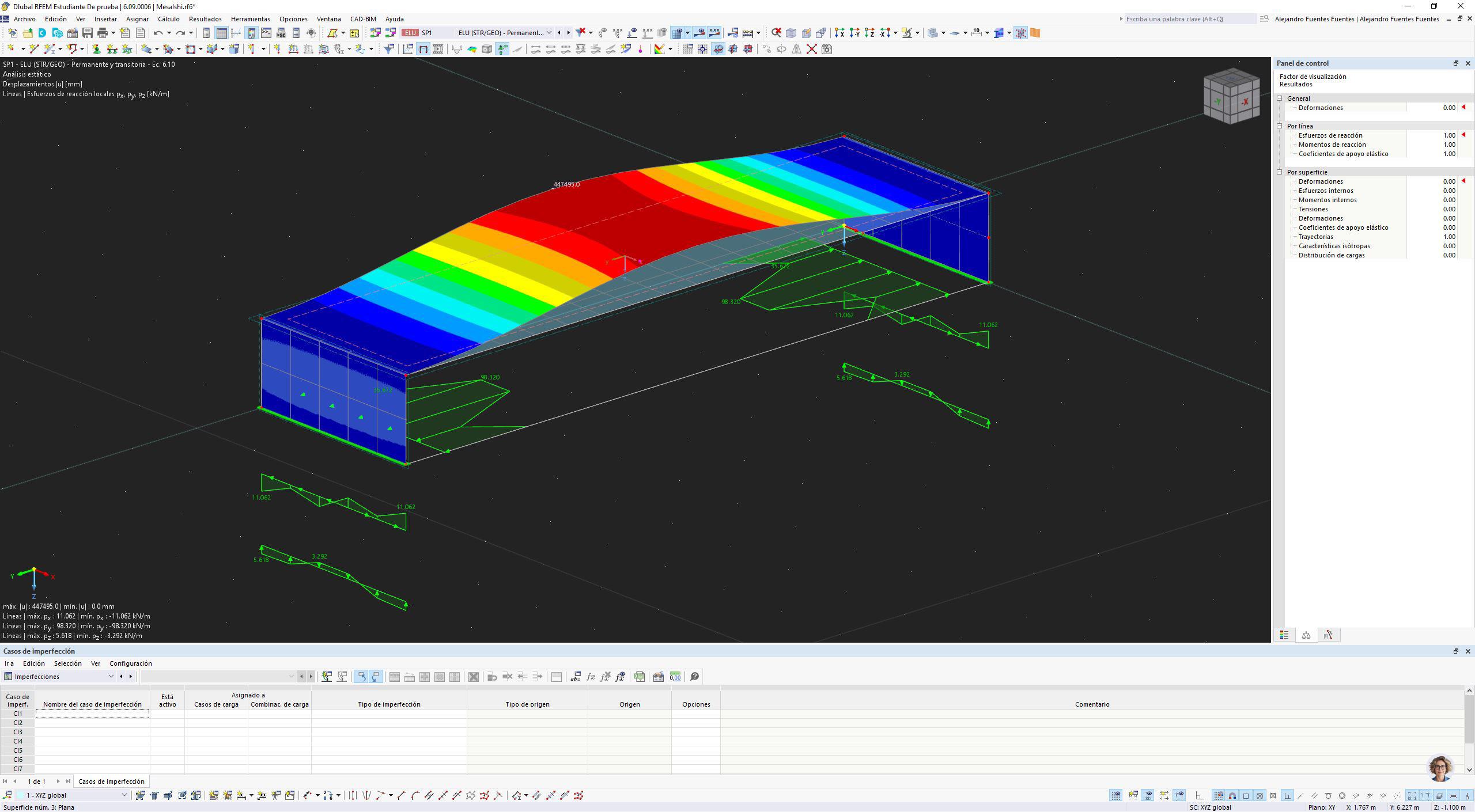The image size is (1475, 812).
Task: Collapse the Por superficie section
Action: 1280,172
